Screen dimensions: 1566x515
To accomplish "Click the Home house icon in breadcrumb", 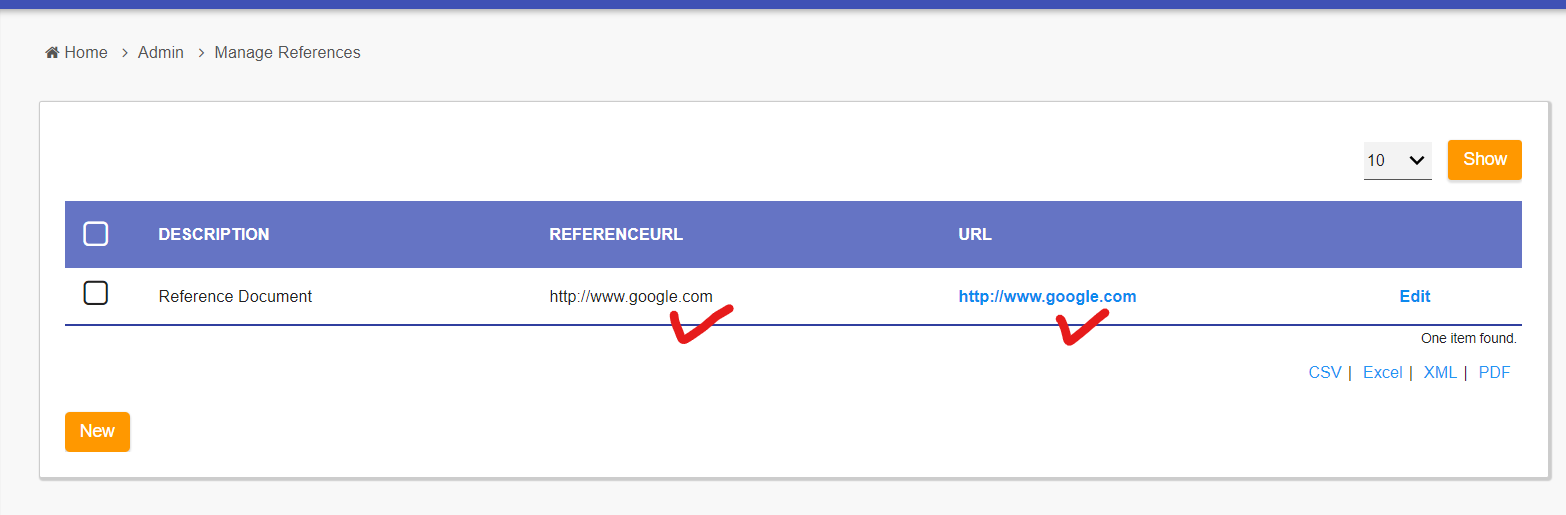I will [52, 52].
